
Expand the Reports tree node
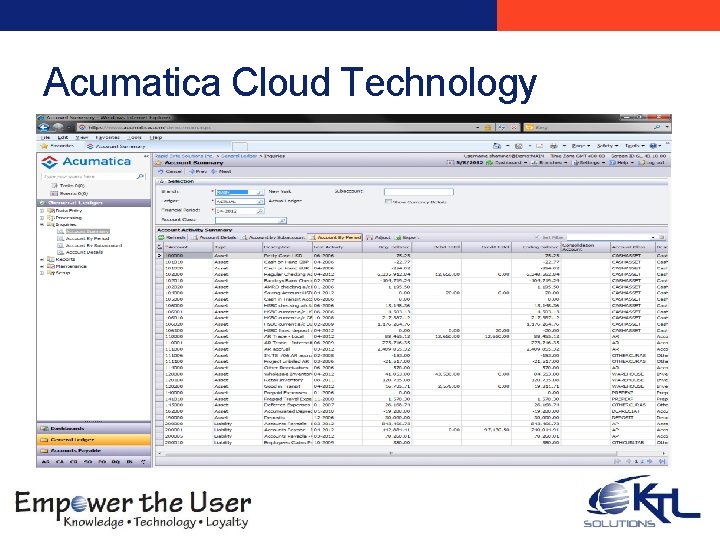[42, 259]
